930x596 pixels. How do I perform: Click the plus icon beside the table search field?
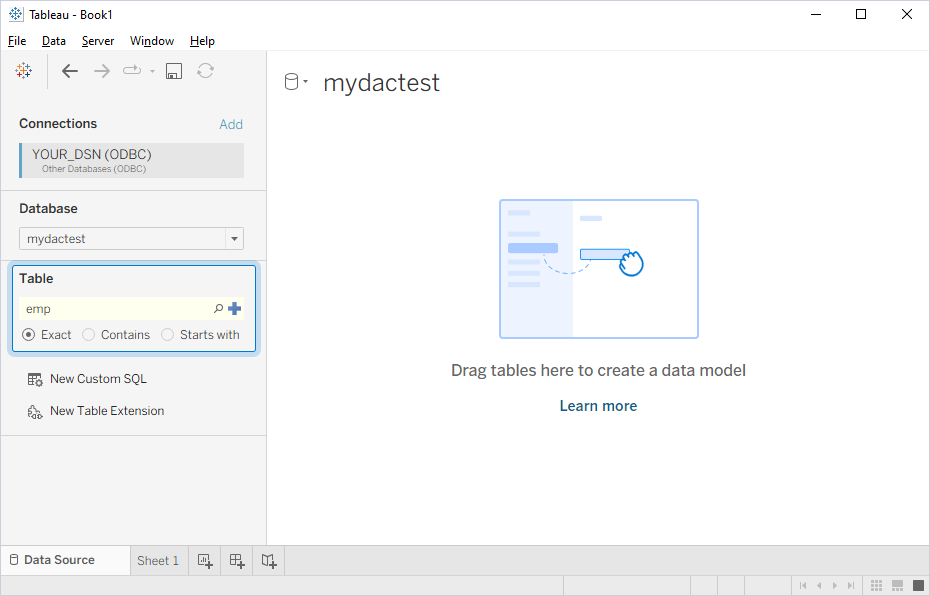coord(234,308)
